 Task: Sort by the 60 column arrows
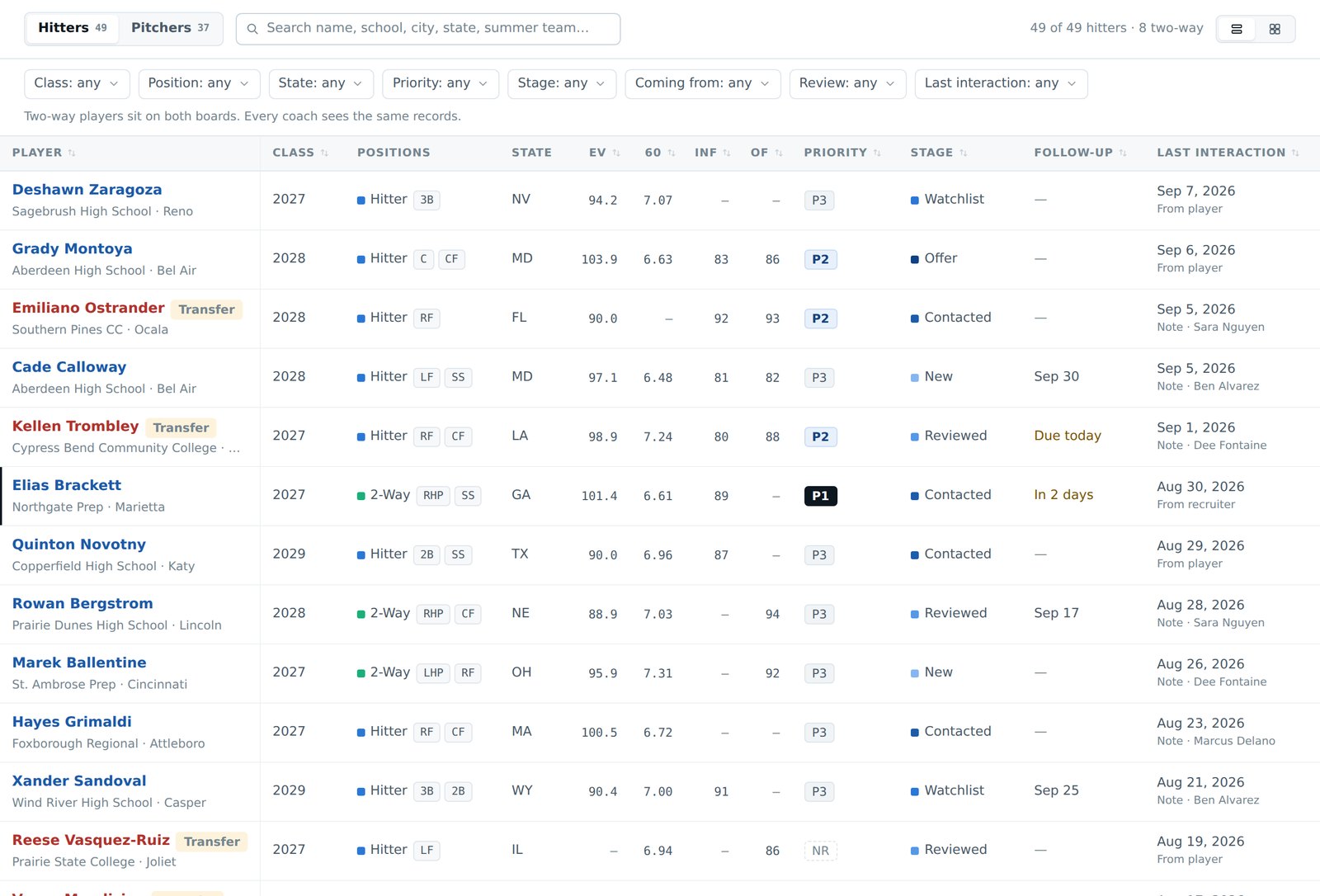[x=672, y=153]
